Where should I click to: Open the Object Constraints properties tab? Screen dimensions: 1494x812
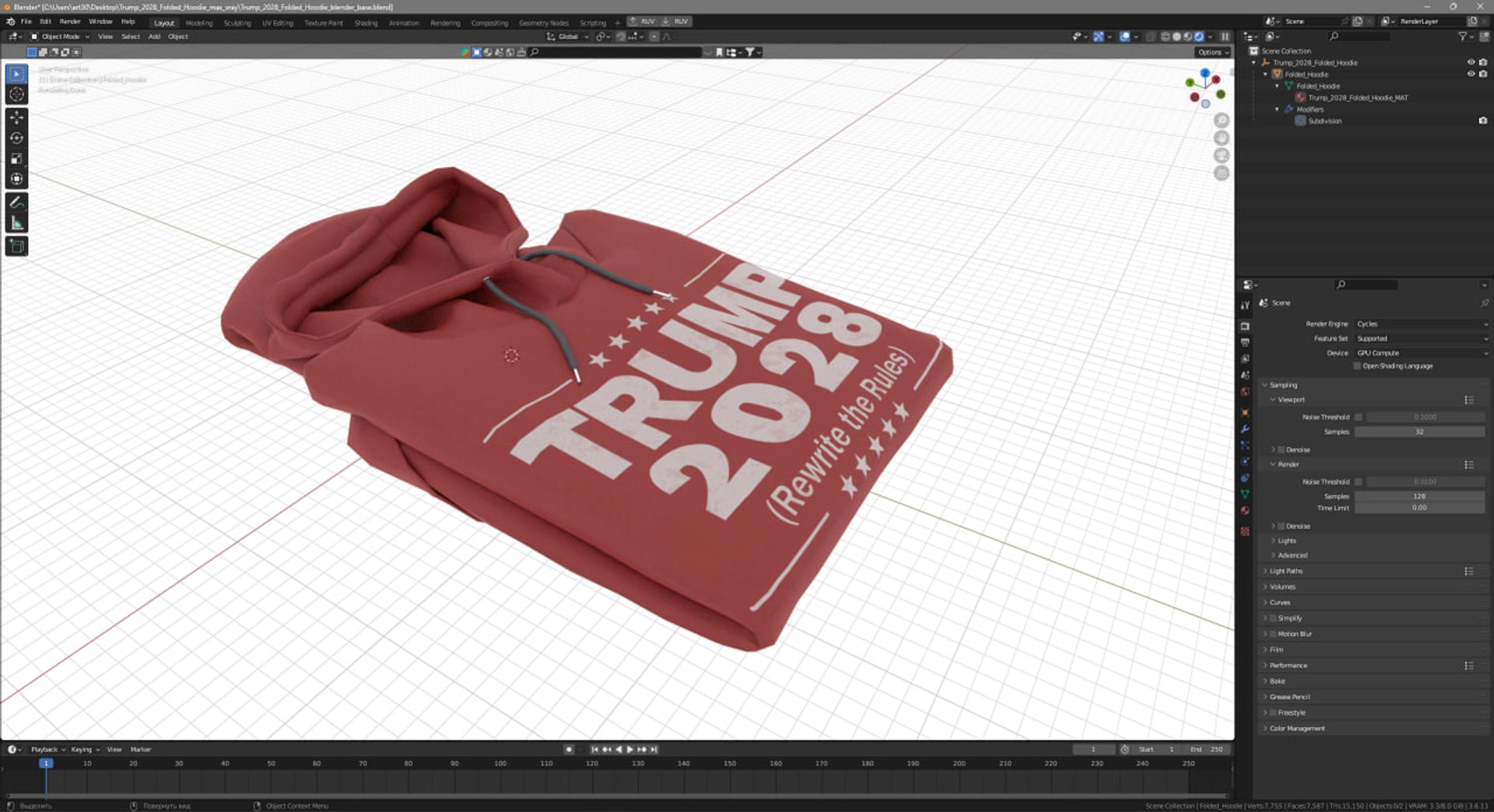tap(1245, 478)
